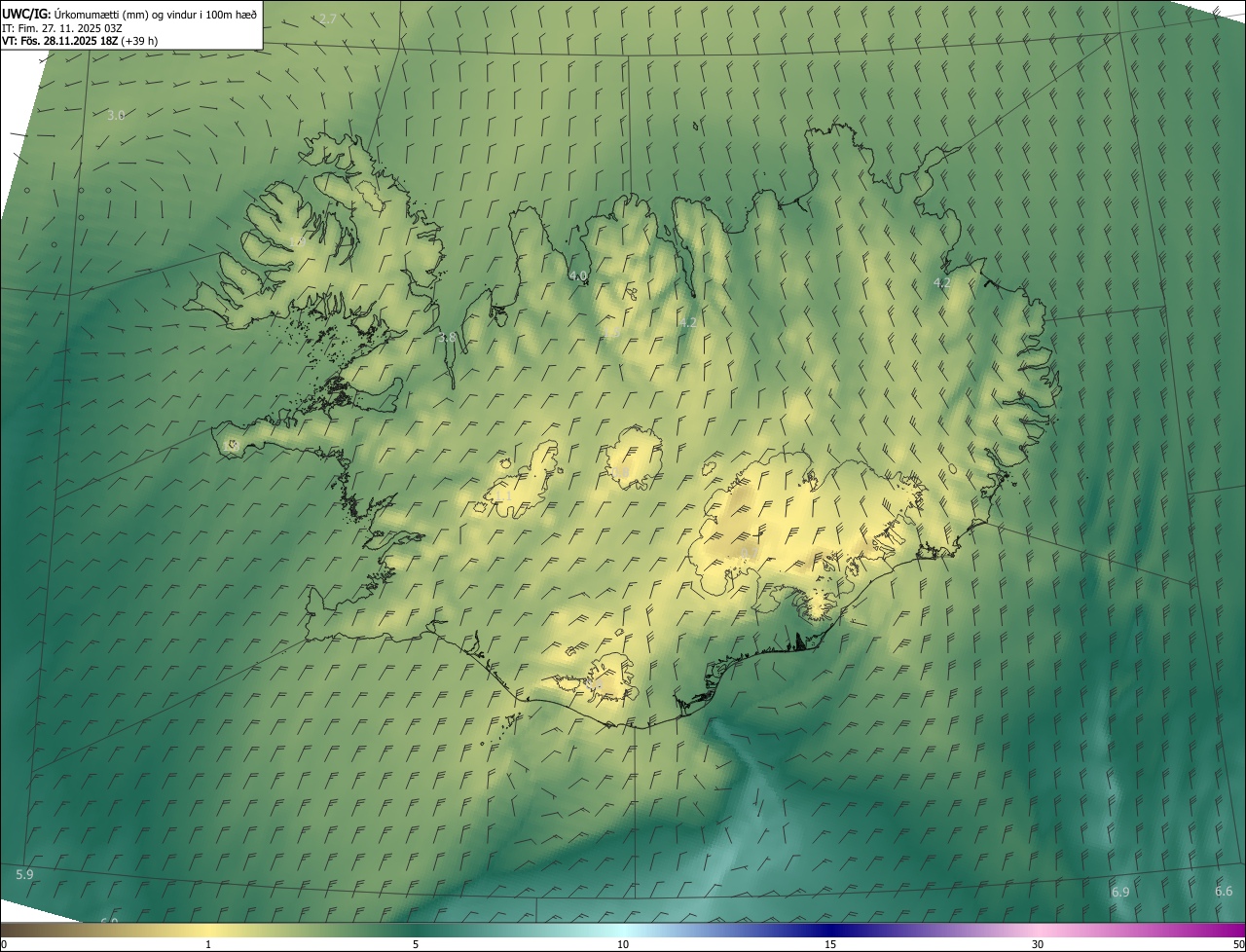Image resolution: width=1246 pixels, height=952 pixels.
Task: Click the color scale tick label 0
Action: (x=4, y=944)
